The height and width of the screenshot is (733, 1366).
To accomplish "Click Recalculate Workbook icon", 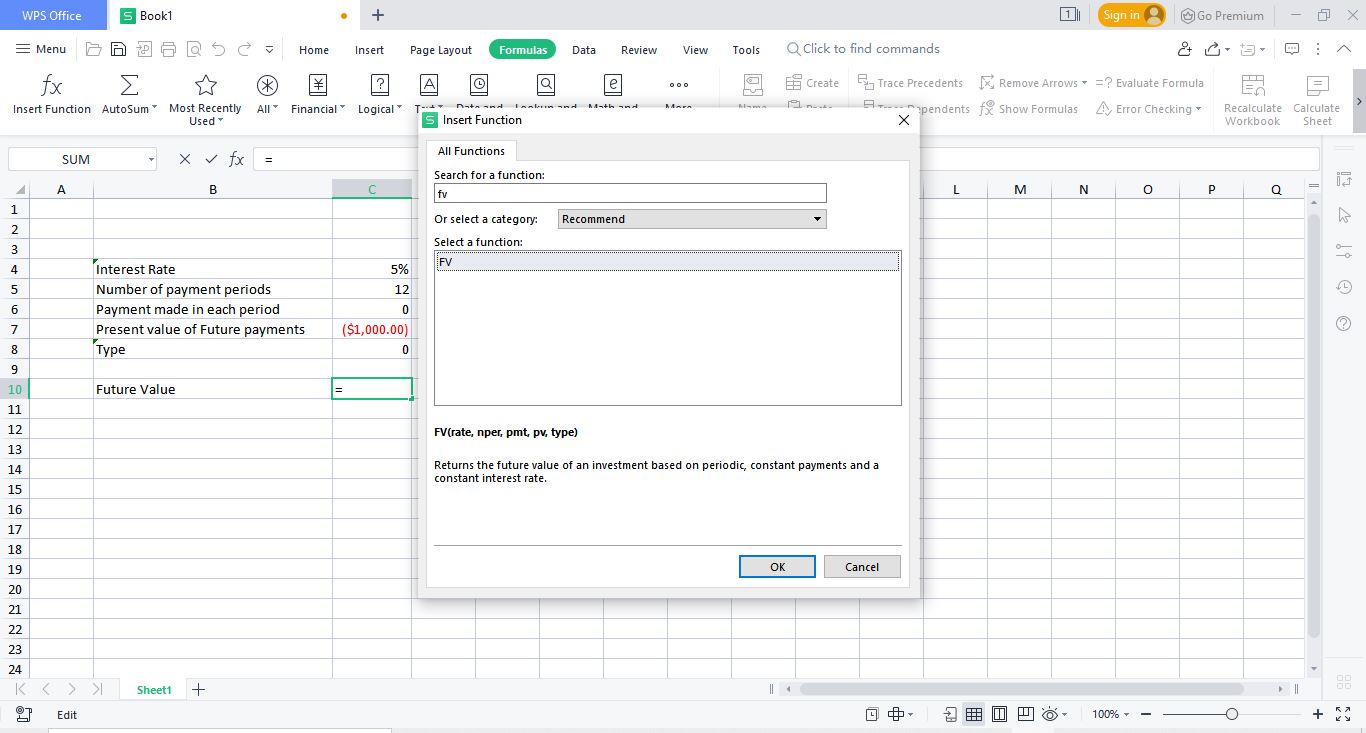I will pos(1252,85).
